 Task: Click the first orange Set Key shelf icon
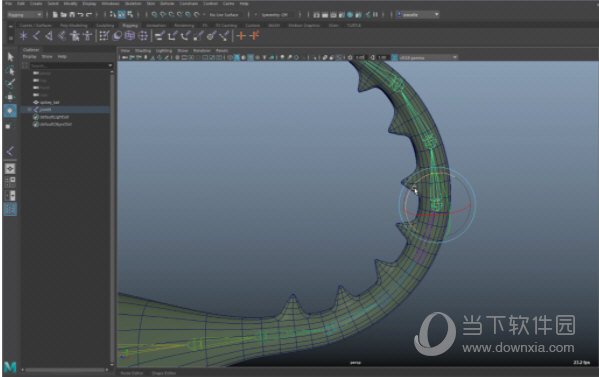point(241,36)
